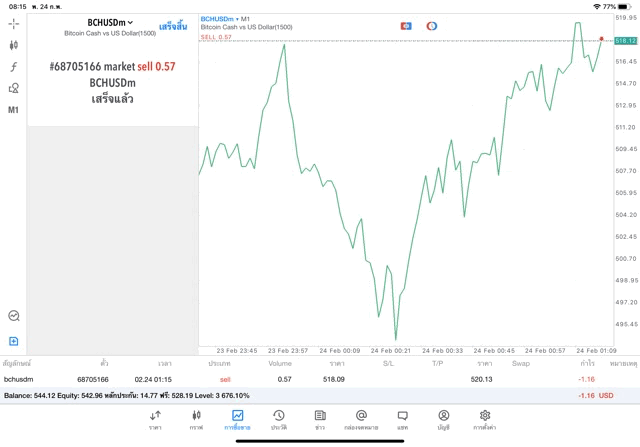Select the bchusdm sell position row
Image resolution: width=640 pixels, height=447 pixels.
(x=320, y=380)
